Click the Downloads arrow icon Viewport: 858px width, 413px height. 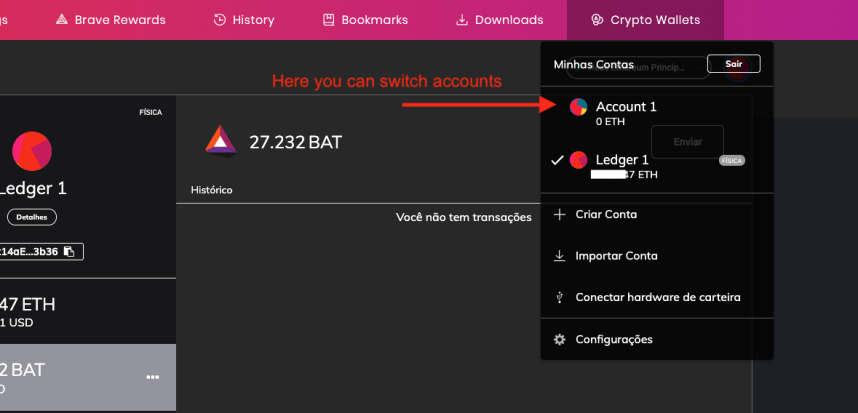(462, 20)
